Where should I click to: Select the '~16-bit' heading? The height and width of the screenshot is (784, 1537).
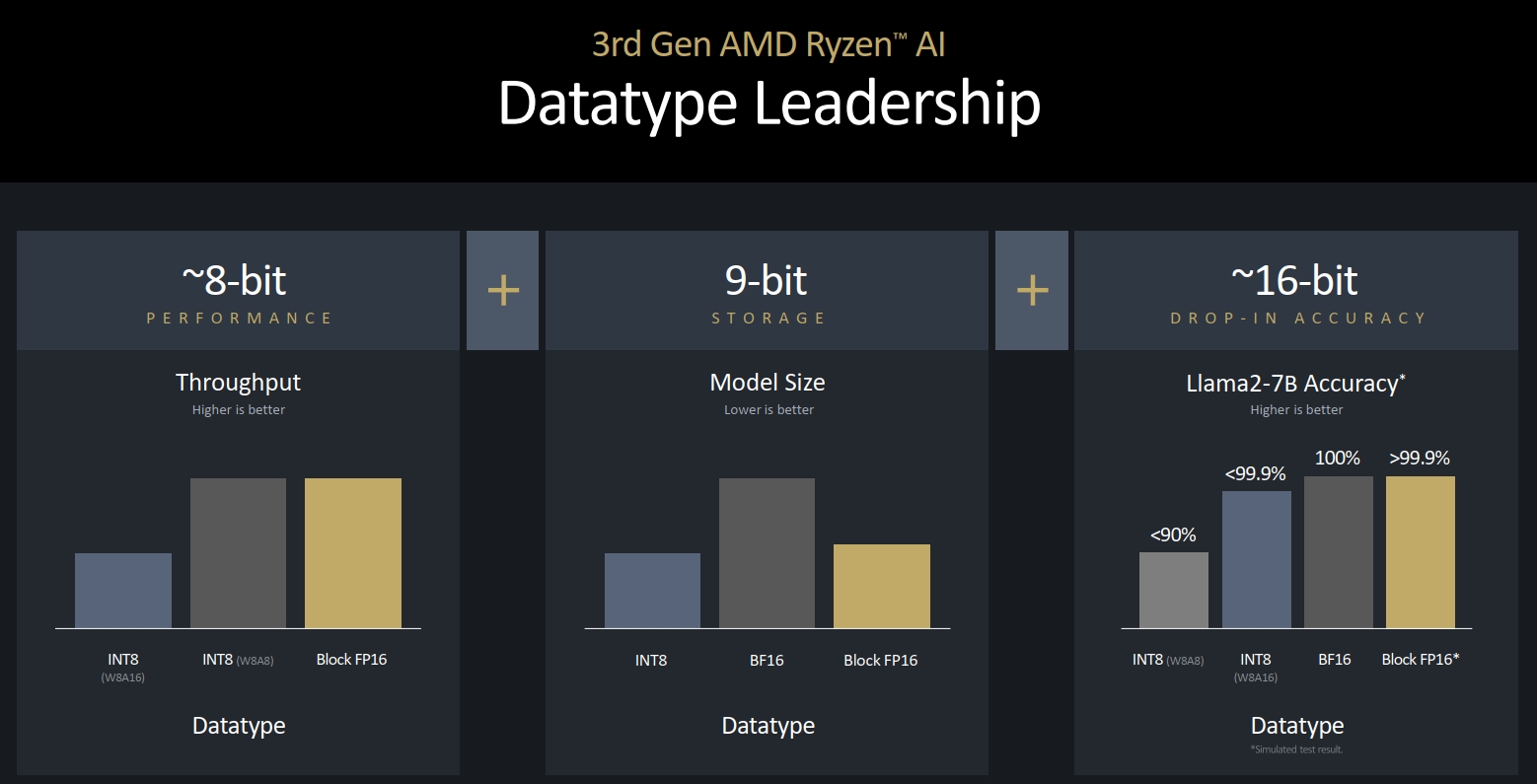(x=1294, y=281)
